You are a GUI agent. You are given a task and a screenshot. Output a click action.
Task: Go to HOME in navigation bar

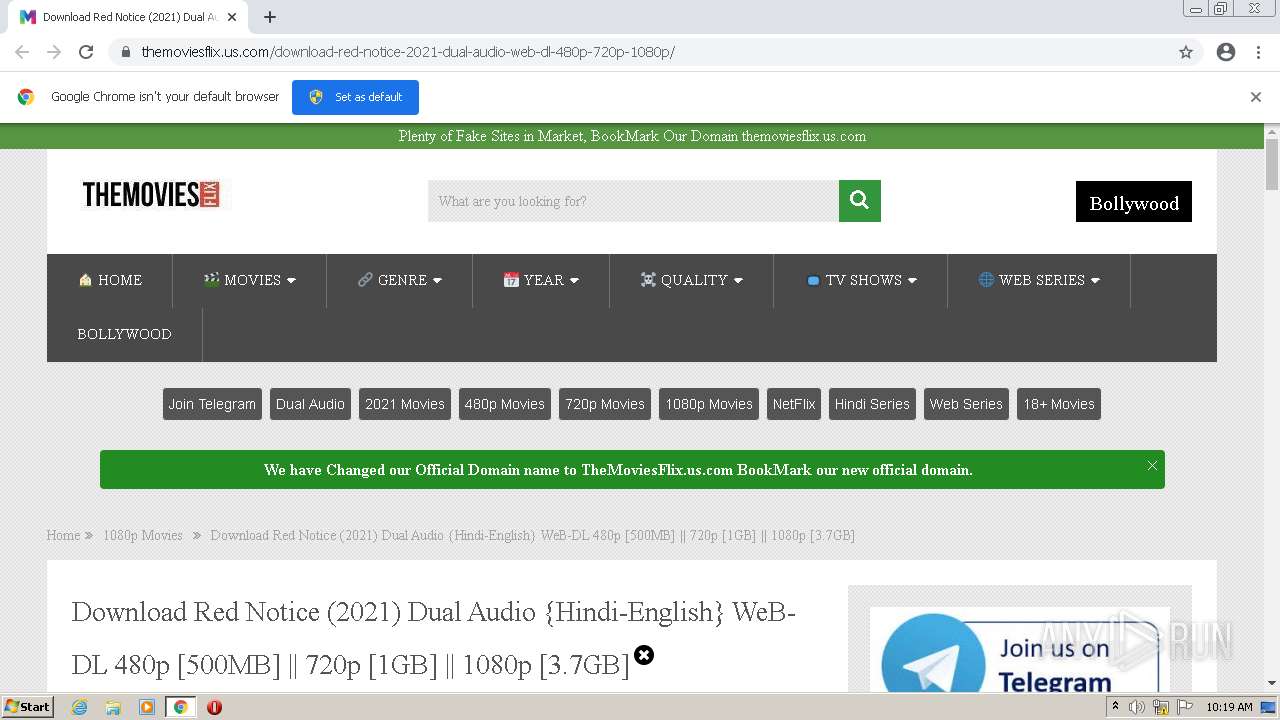pos(110,280)
